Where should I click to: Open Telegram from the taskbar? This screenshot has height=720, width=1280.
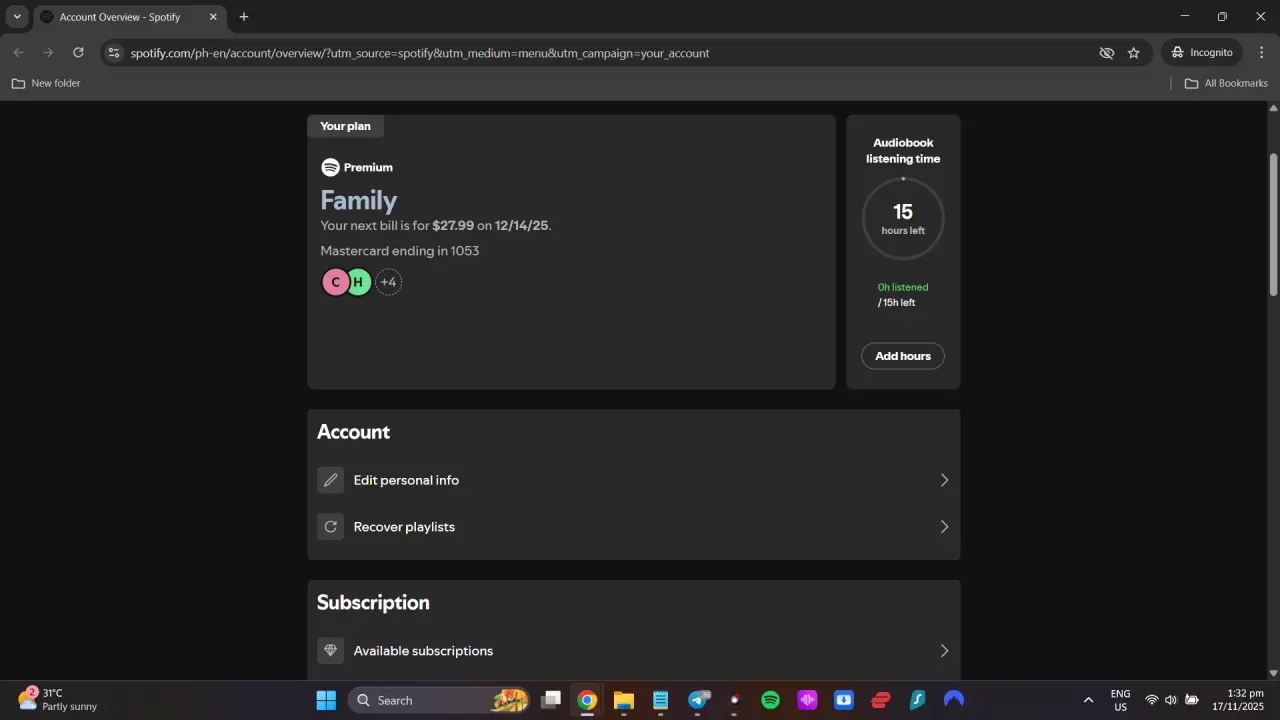(x=698, y=700)
